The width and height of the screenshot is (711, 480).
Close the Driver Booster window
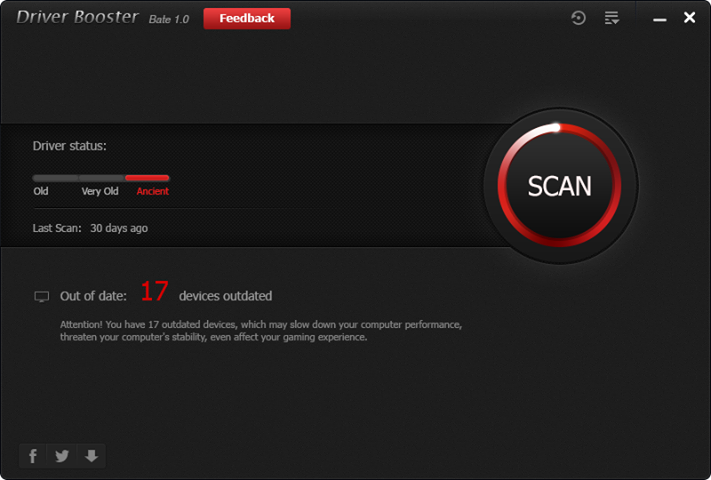pyautogui.click(x=689, y=18)
